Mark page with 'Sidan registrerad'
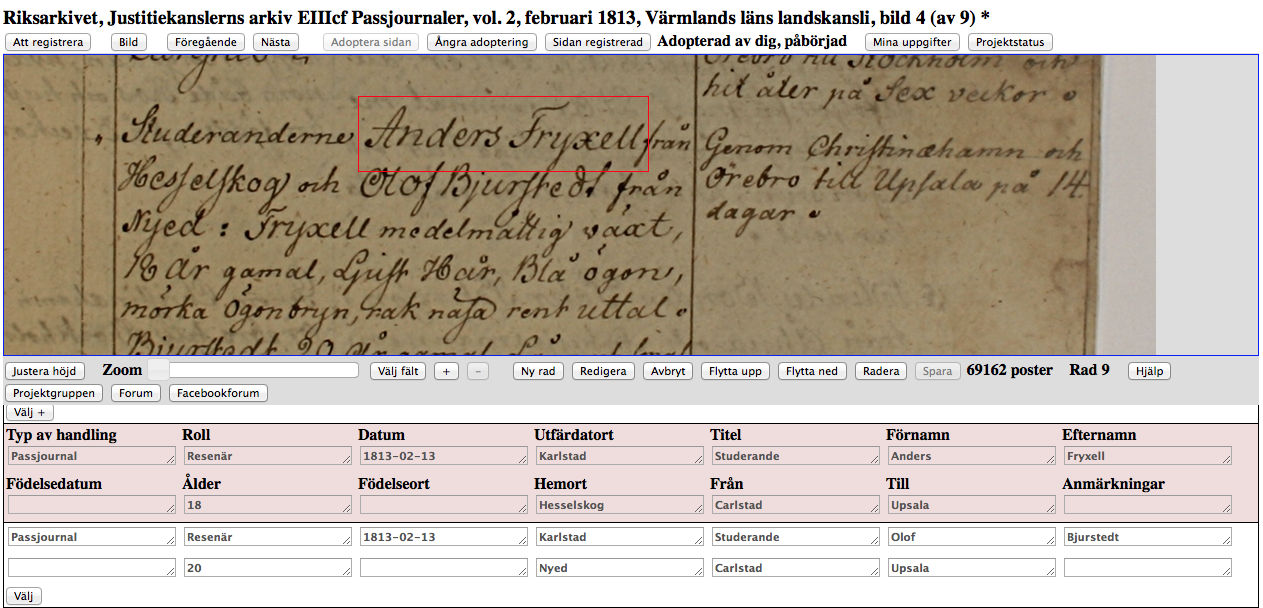This screenshot has height=608, width=1263. click(x=598, y=42)
